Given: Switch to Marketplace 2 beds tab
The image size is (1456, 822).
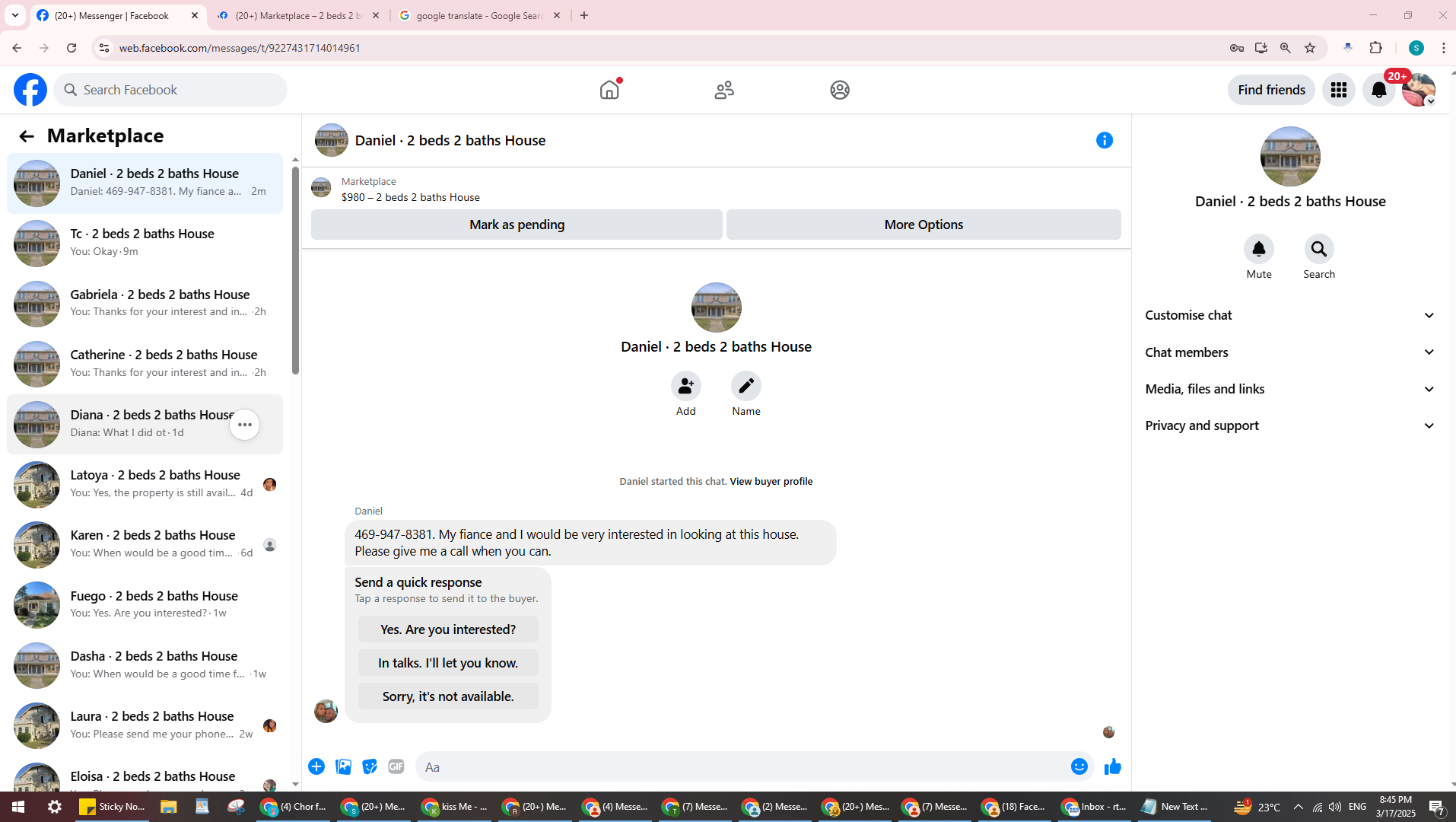Looking at the screenshot, I should pos(298,15).
